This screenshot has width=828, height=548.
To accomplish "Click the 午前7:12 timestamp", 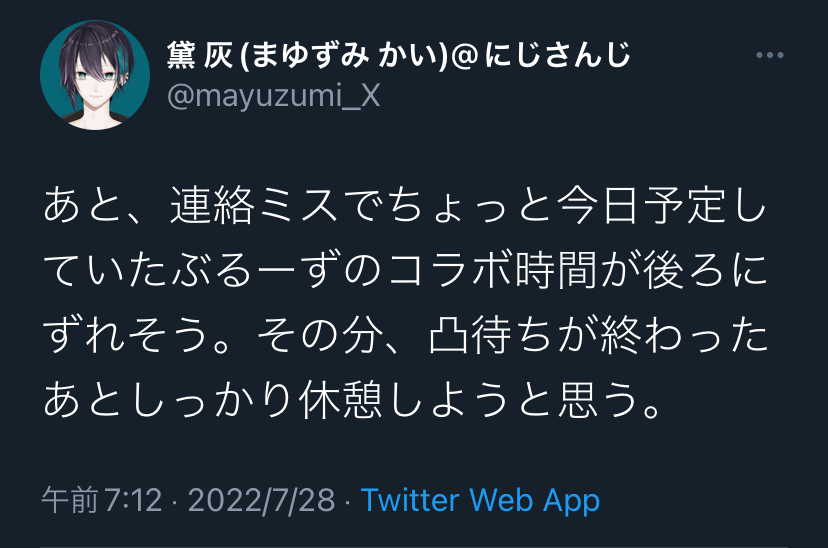I will (x=101, y=500).
